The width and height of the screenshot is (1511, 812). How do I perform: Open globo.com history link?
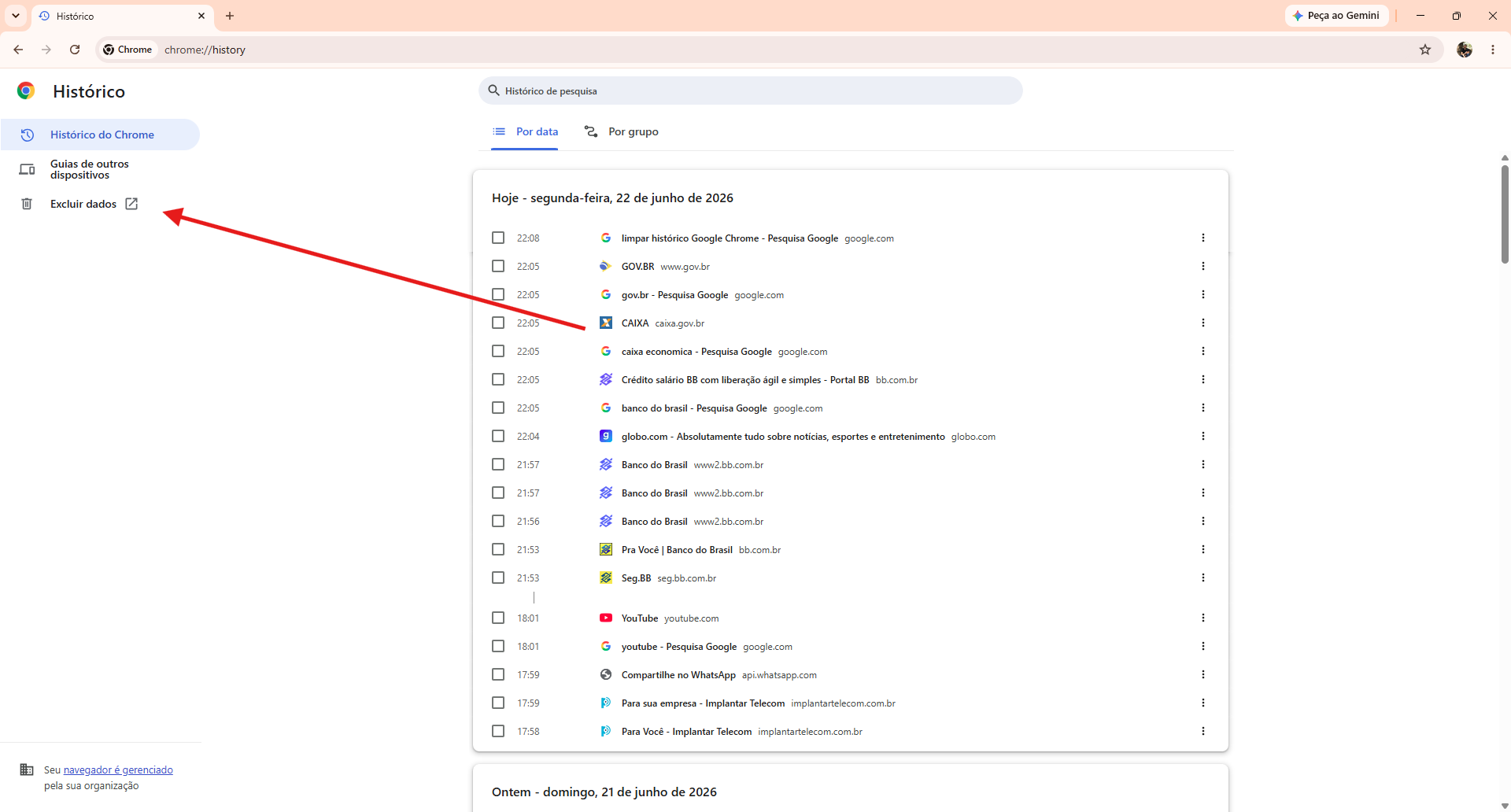click(783, 437)
